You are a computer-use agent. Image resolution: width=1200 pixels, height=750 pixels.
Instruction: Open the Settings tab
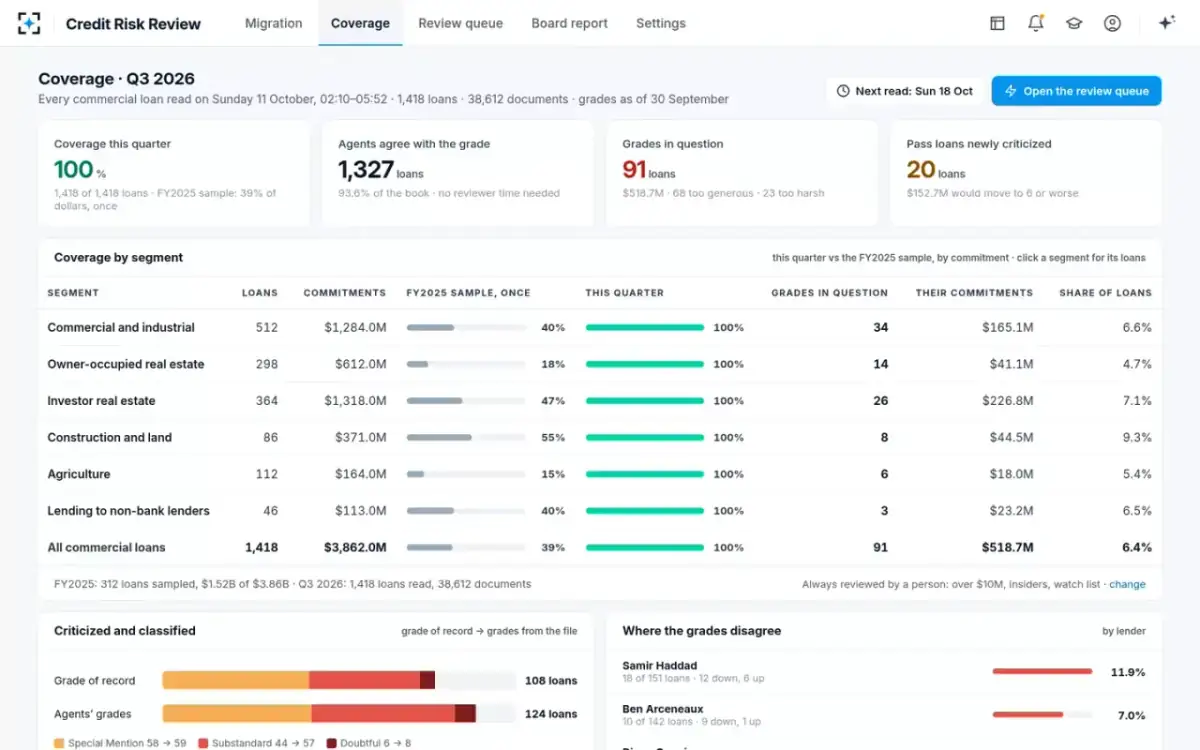click(x=661, y=23)
